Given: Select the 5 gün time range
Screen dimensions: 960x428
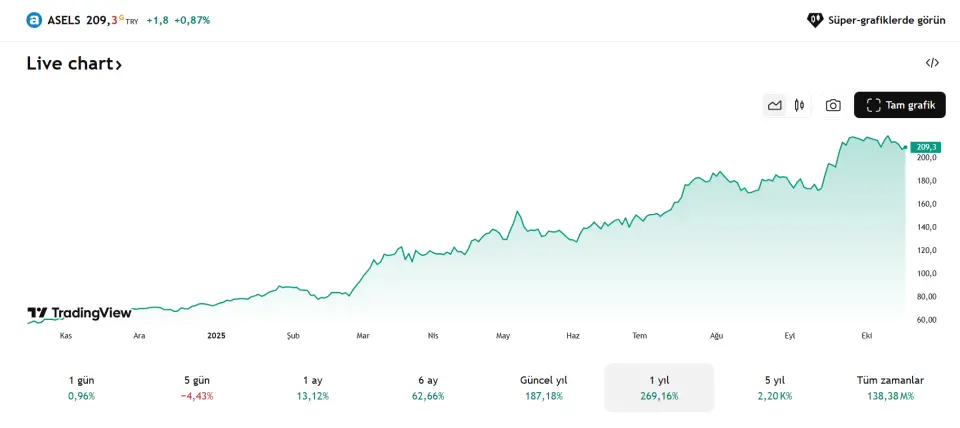Looking at the screenshot, I should [x=197, y=387].
